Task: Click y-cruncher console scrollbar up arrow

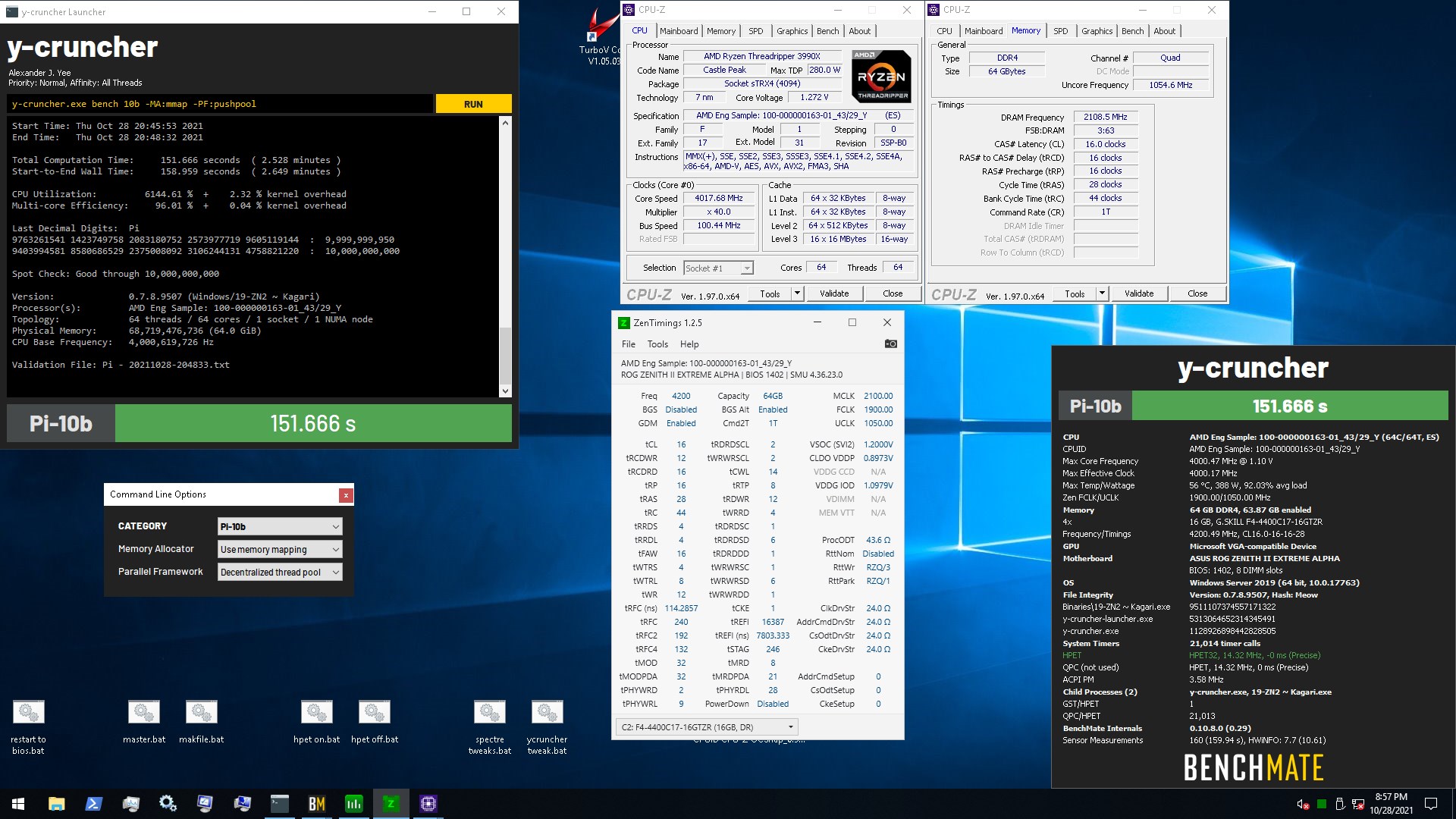Action: 506,122
